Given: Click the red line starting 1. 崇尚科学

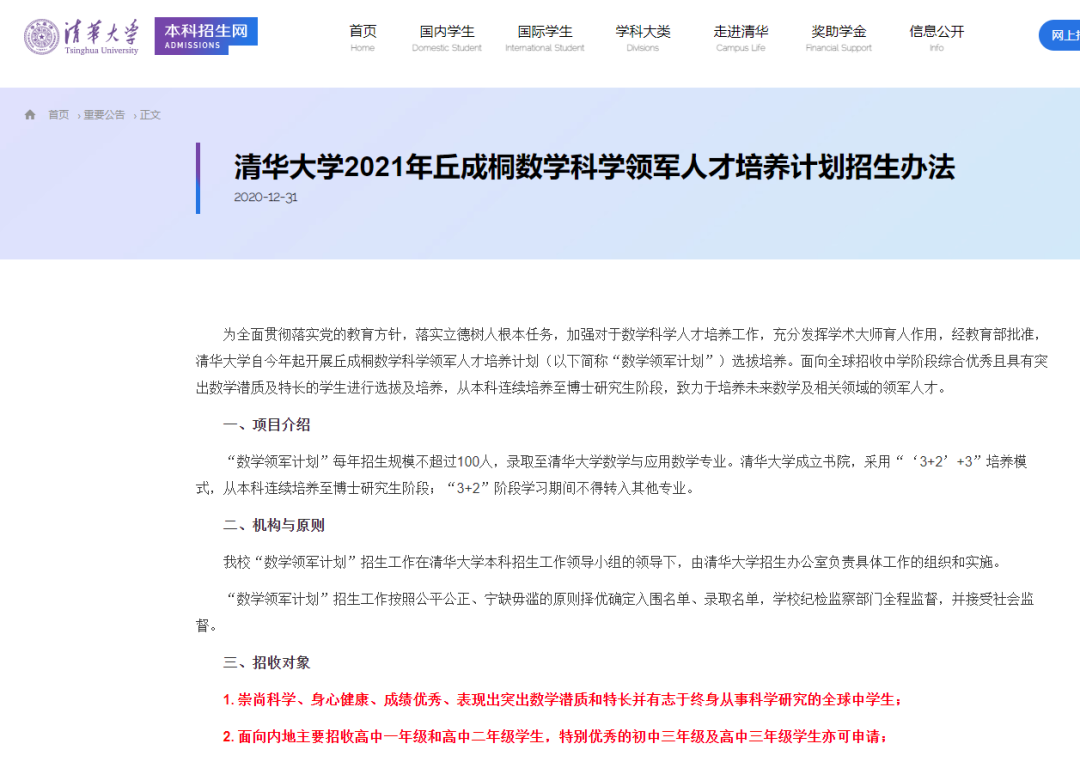Looking at the screenshot, I should pyautogui.click(x=562, y=699).
